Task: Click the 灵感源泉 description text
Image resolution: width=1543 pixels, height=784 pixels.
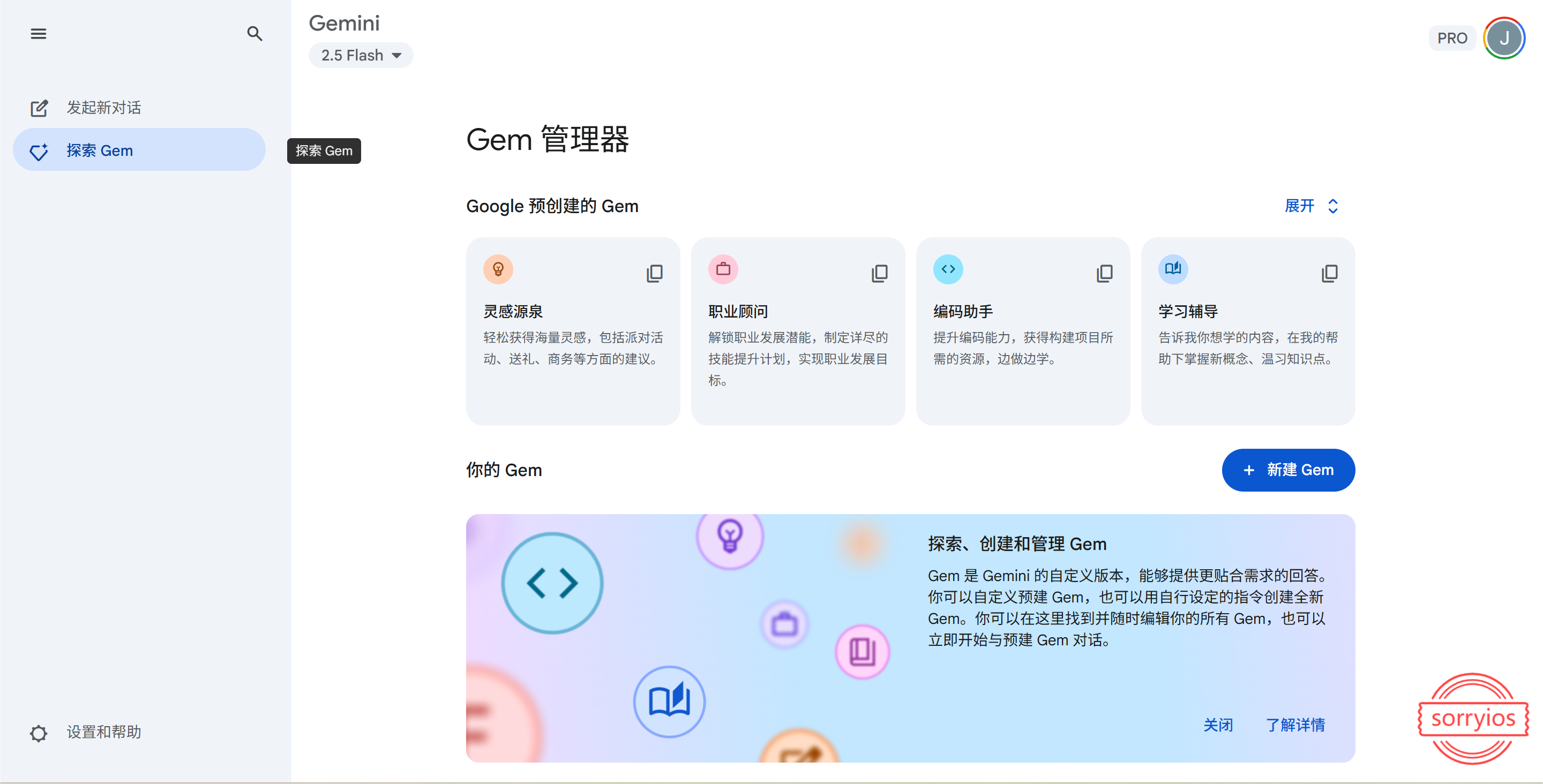Action: [x=573, y=348]
